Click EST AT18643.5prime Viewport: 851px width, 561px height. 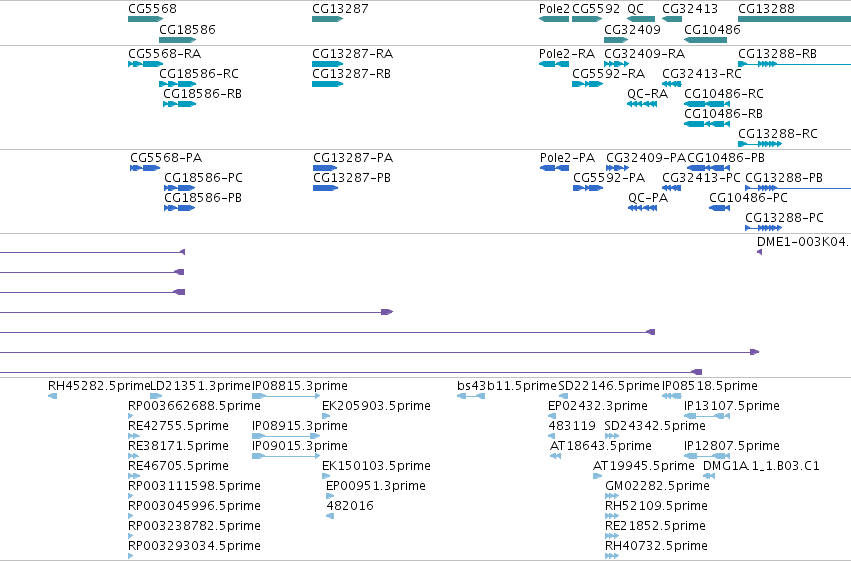click(601, 446)
